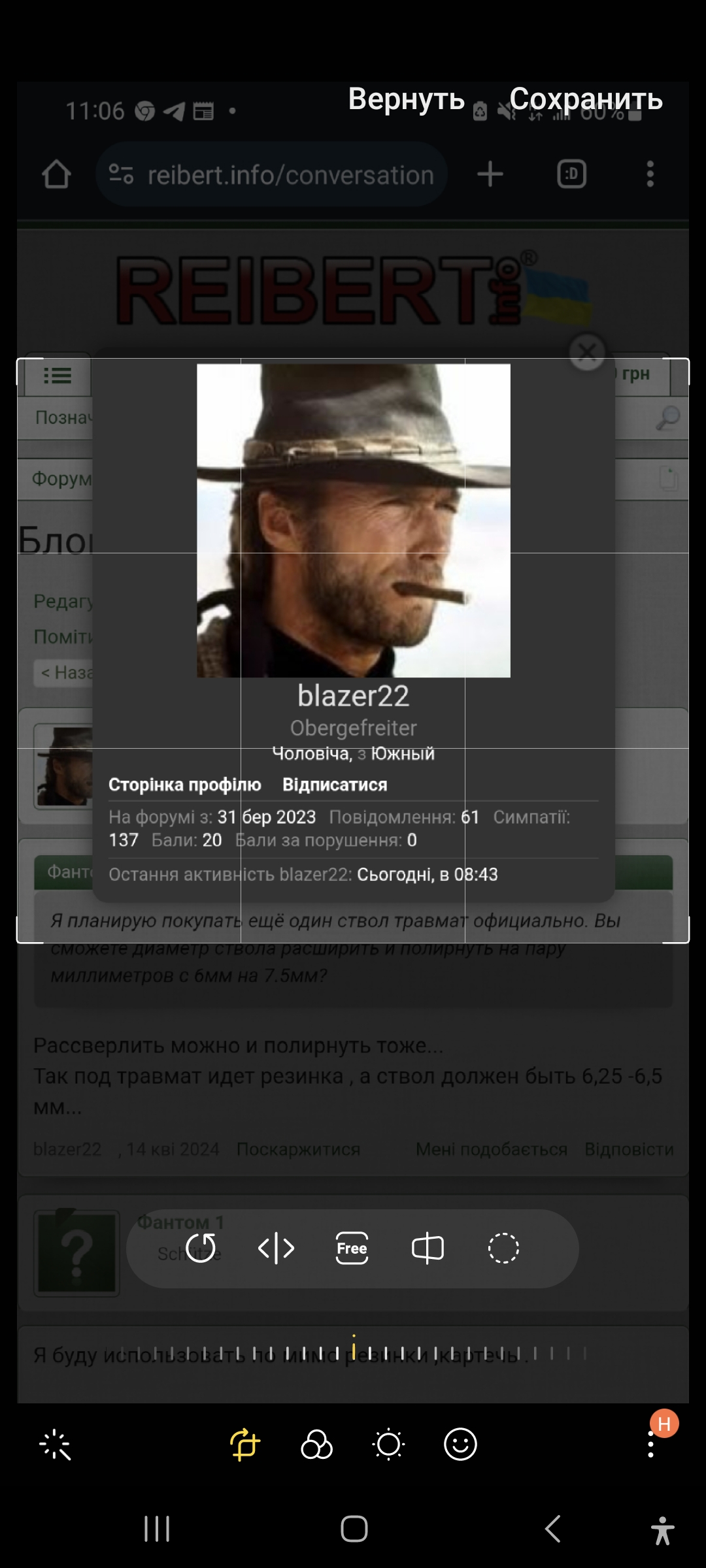The image size is (706, 1568).
Task: Switch to the filters tab
Action: [x=317, y=1444]
